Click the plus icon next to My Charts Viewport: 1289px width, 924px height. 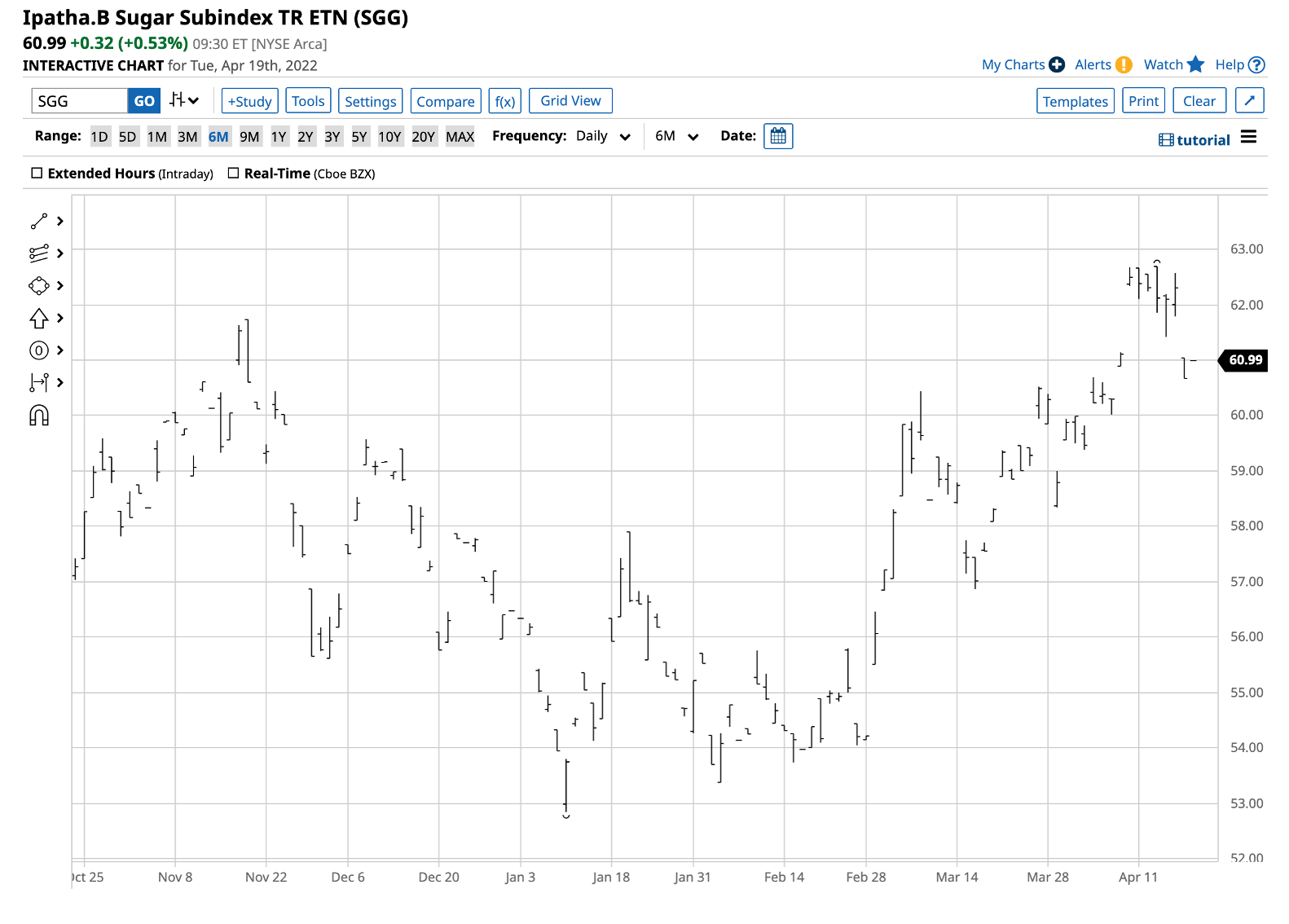(x=1057, y=64)
